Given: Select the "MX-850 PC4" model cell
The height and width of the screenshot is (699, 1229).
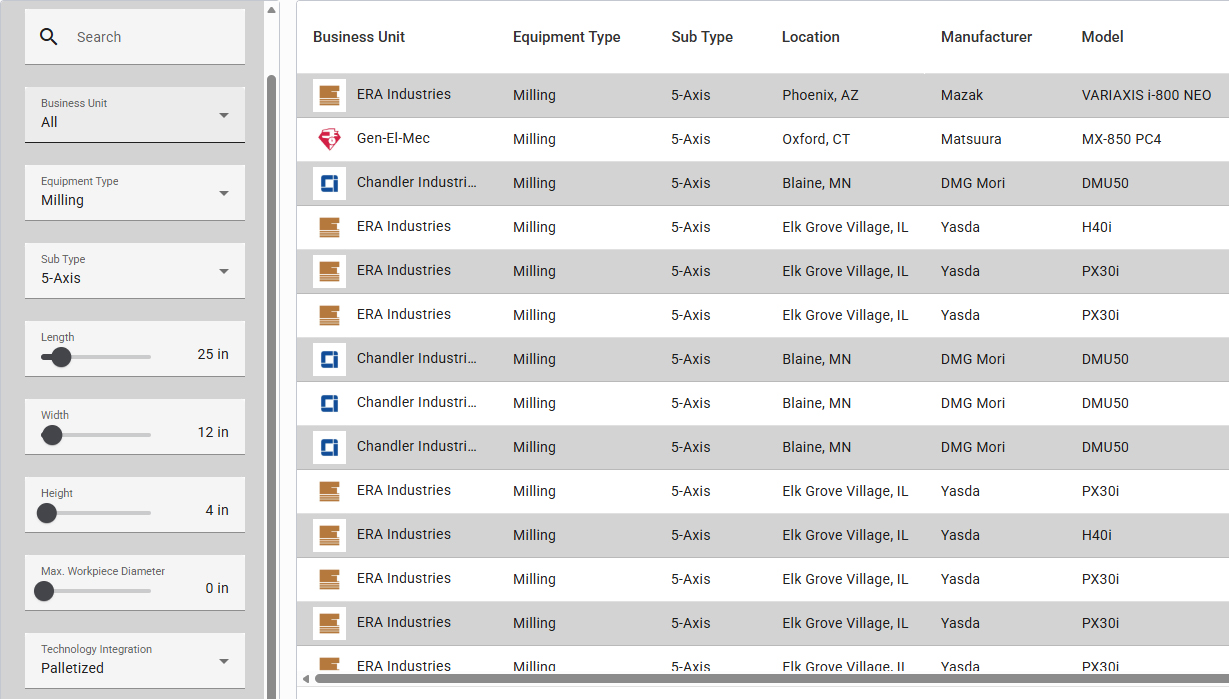Looking at the screenshot, I should [1122, 139].
